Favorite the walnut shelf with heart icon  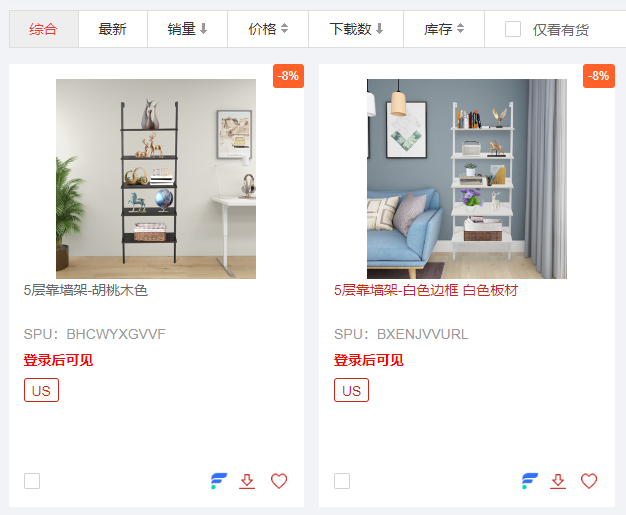pos(279,481)
